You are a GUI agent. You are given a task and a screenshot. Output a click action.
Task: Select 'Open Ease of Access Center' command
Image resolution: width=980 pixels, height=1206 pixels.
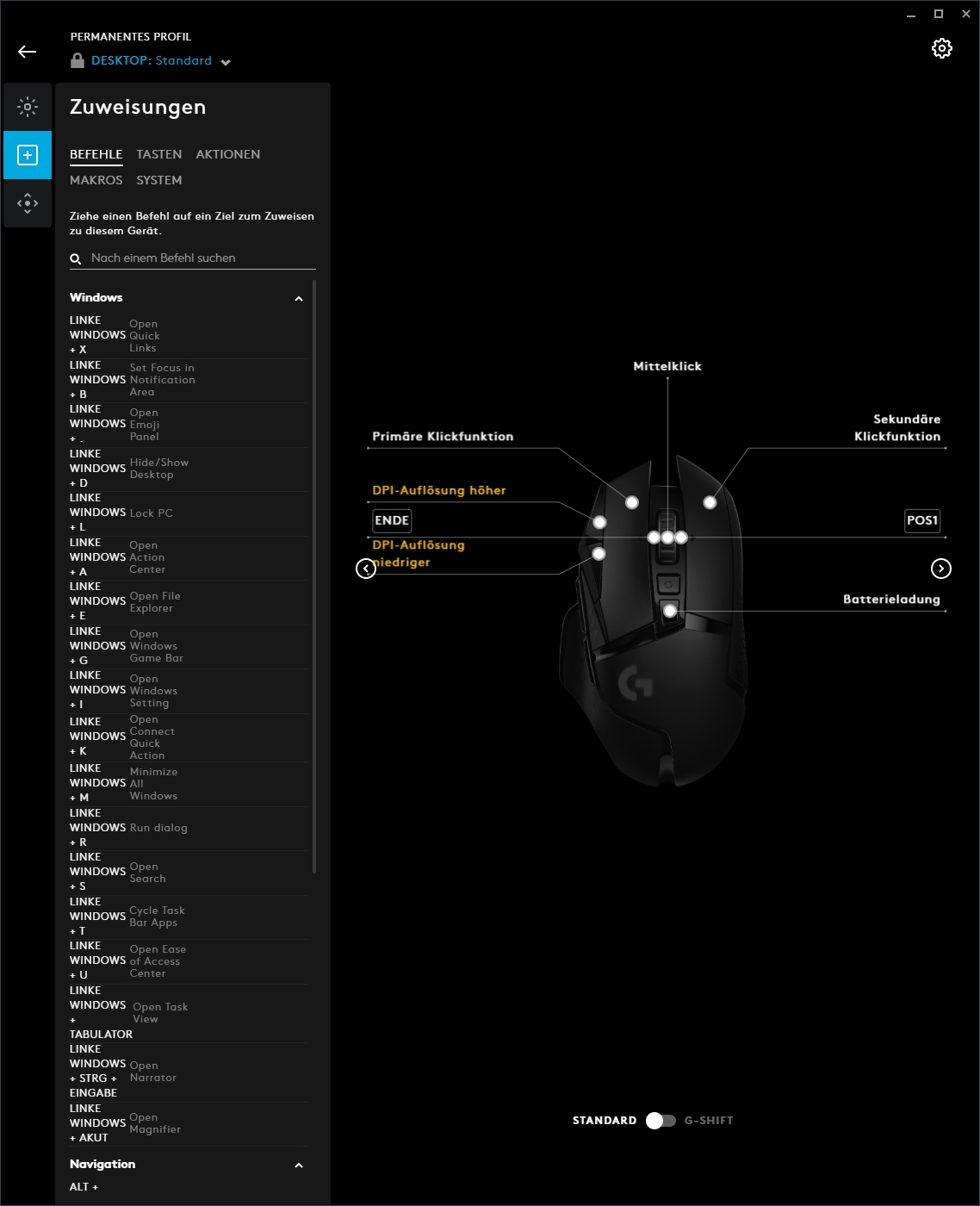[188, 960]
